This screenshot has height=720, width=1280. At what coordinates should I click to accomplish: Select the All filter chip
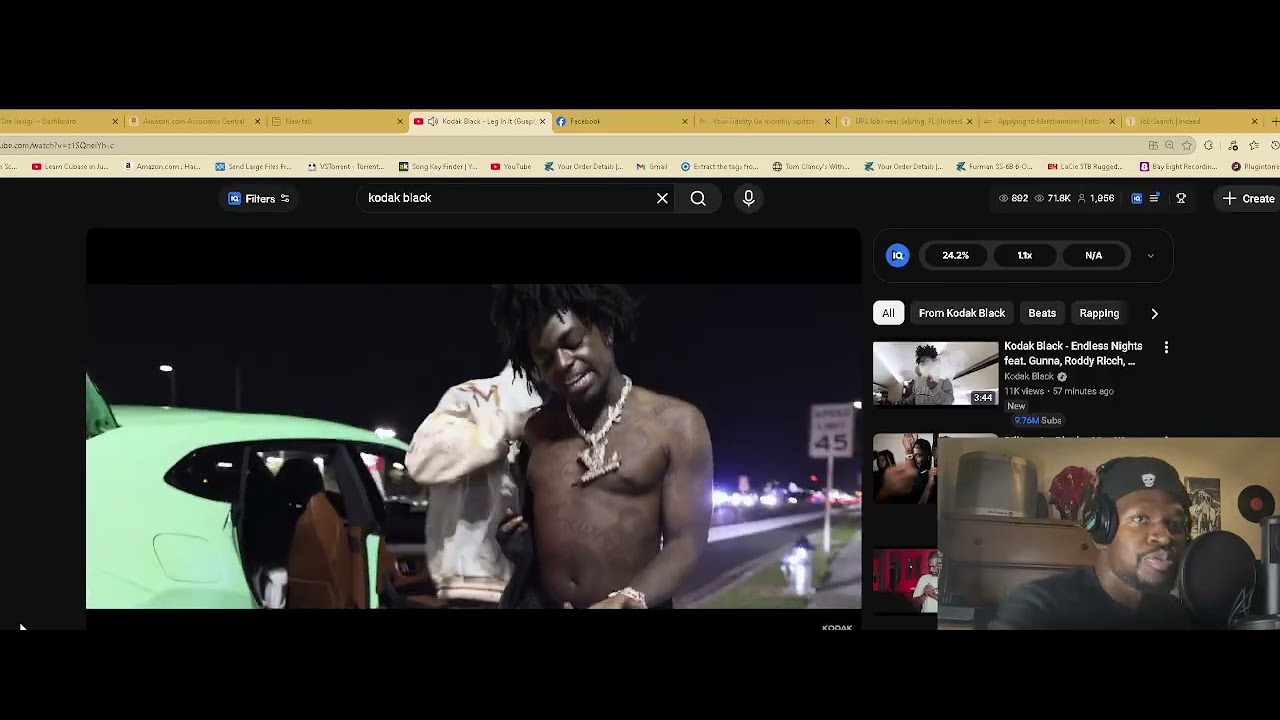888,313
